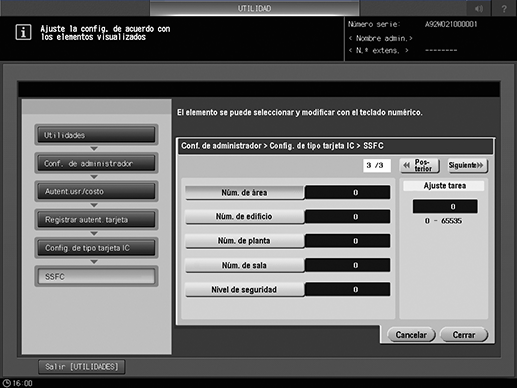The height and width of the screenshot is (388, 517).
Task: Click the information icon beside the message
Action: pyautogui.click(x=23, y=32)
